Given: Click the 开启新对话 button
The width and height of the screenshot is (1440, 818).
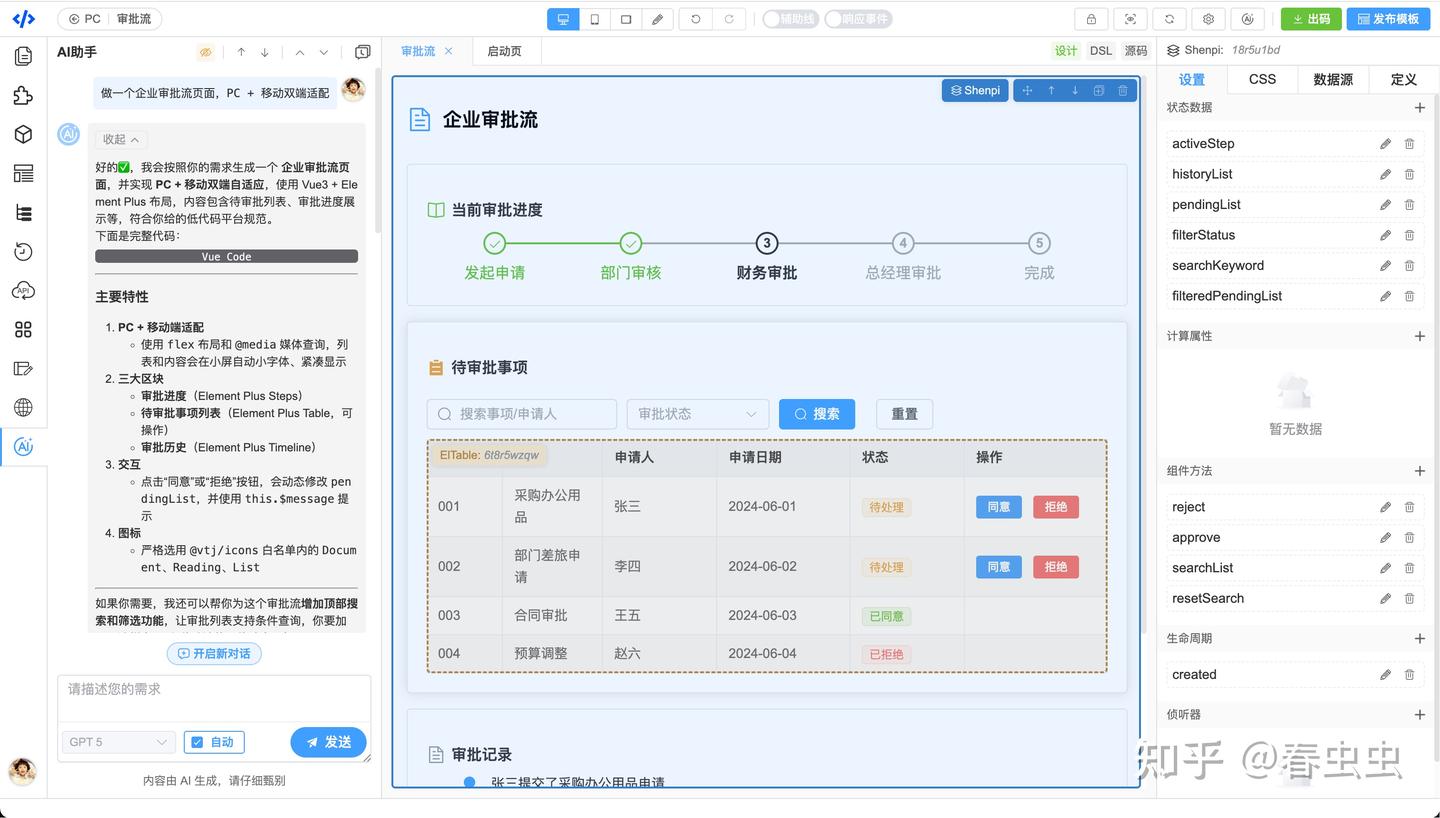Looking at the screenshot, I should click(214, 653).
